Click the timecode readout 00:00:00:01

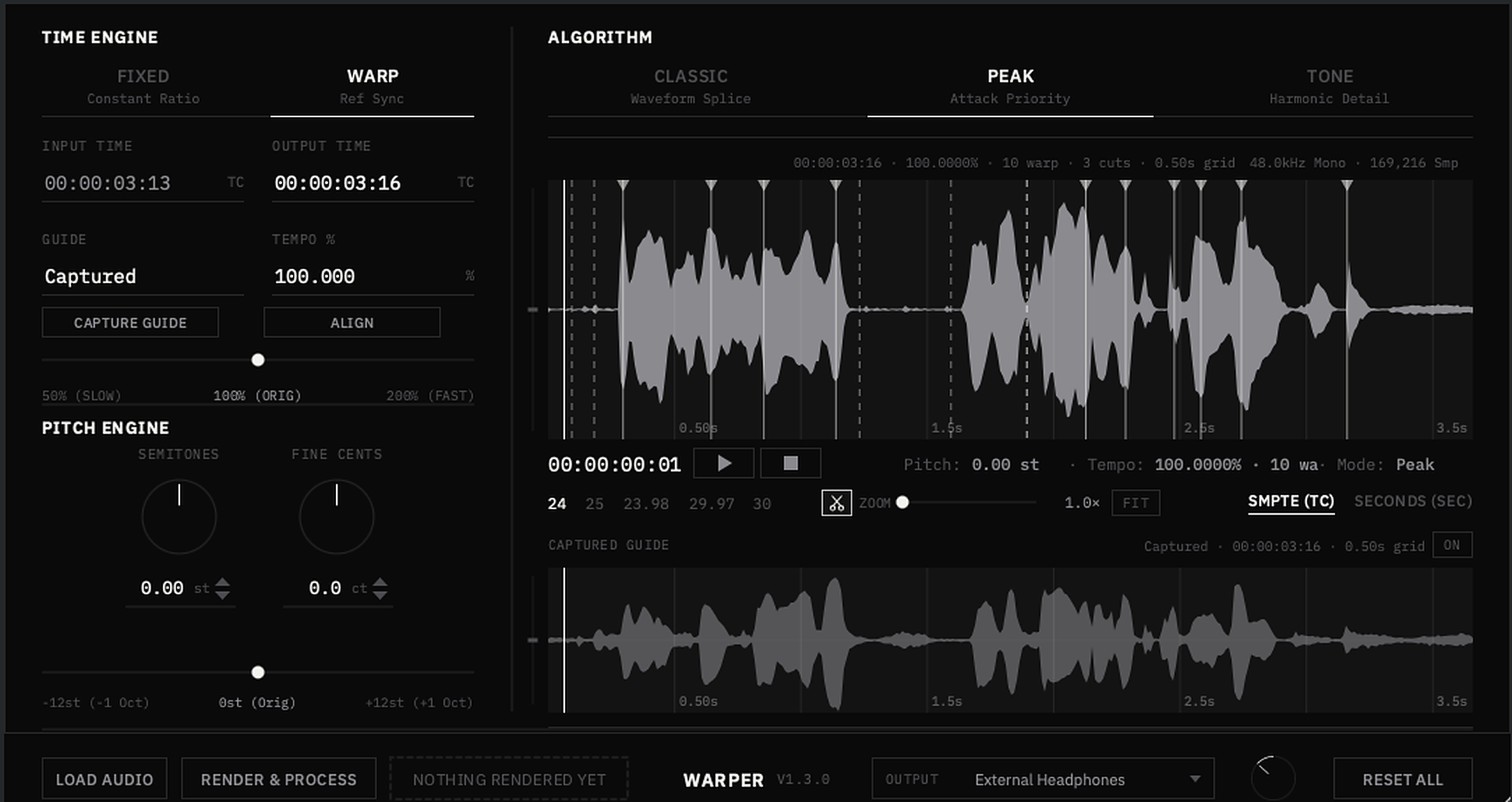coord(614,465)
